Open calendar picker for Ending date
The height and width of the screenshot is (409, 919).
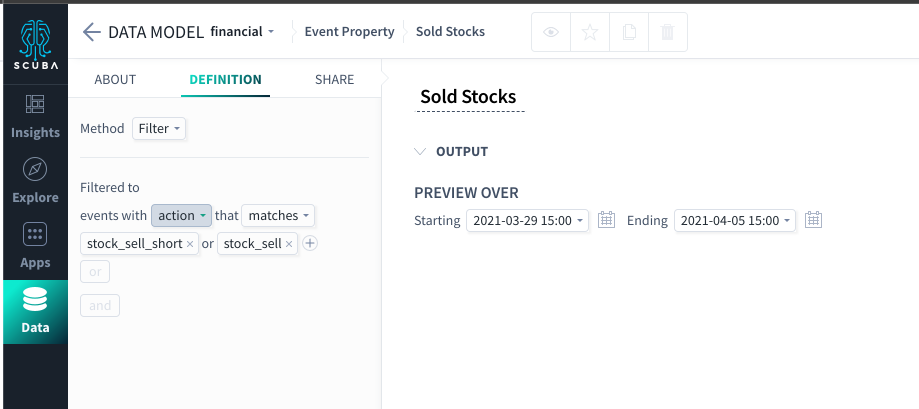pyautogui.click(x=814, y=220)
